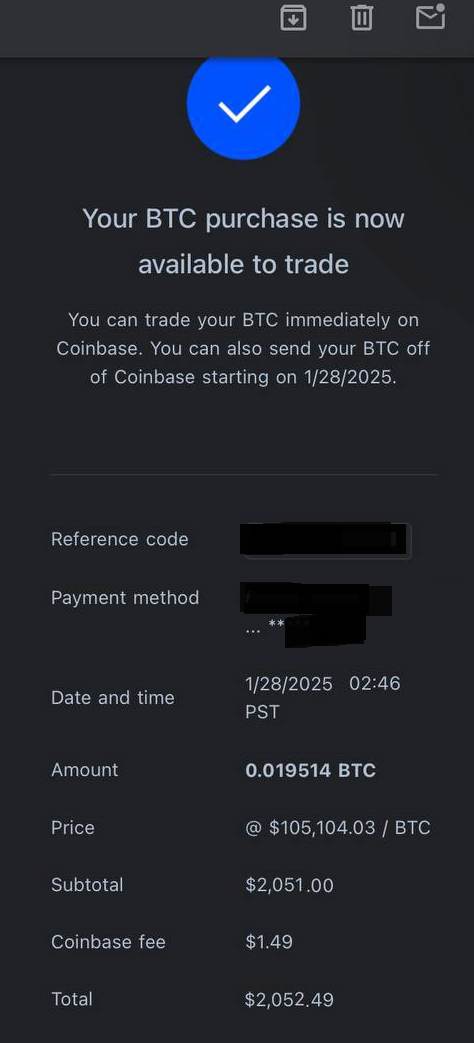Viewport: 474px width, 1043px height.
Task: Tap the 'Payment method' label
Action: pos(125,597)
